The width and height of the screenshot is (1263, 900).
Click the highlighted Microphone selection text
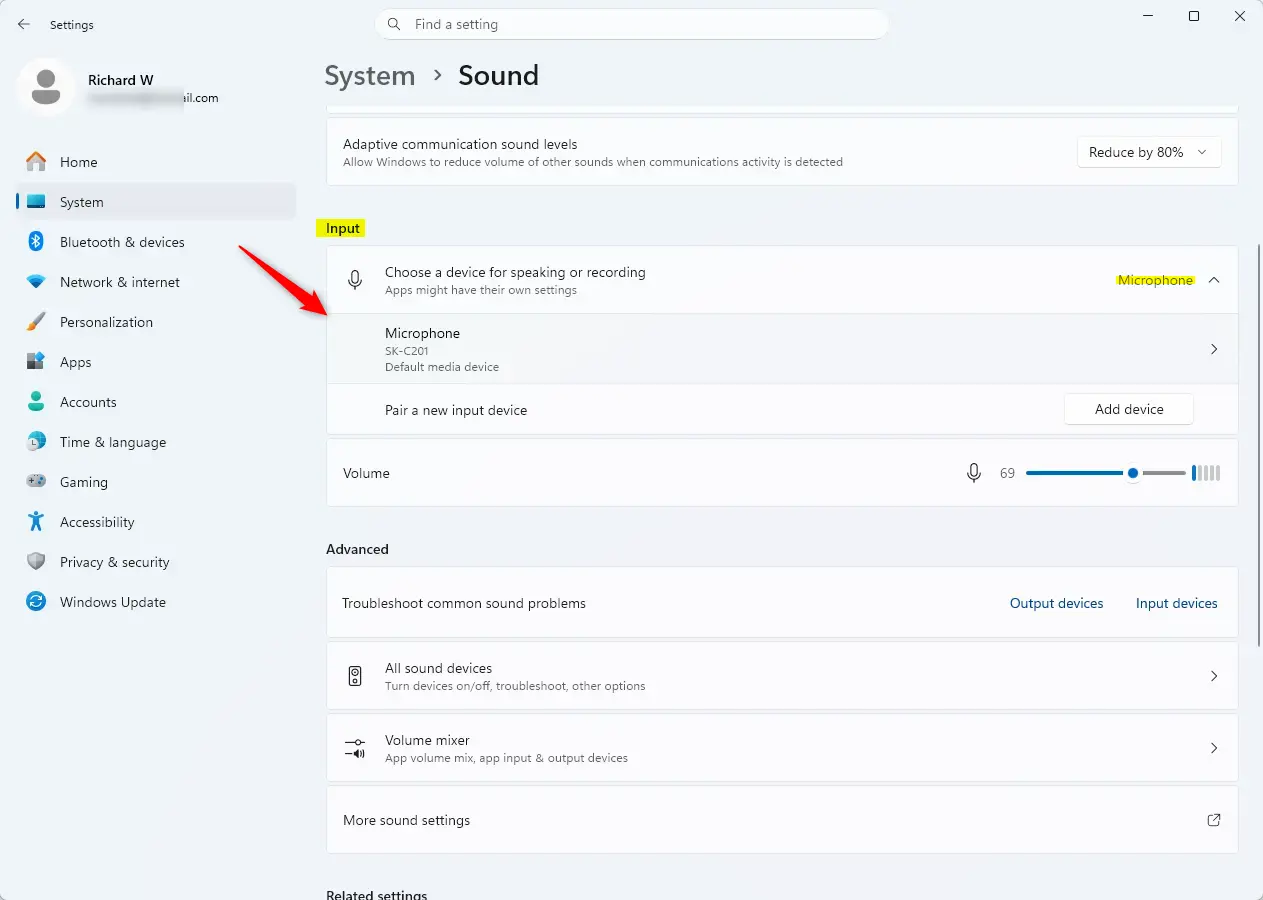click(1155, 280)
